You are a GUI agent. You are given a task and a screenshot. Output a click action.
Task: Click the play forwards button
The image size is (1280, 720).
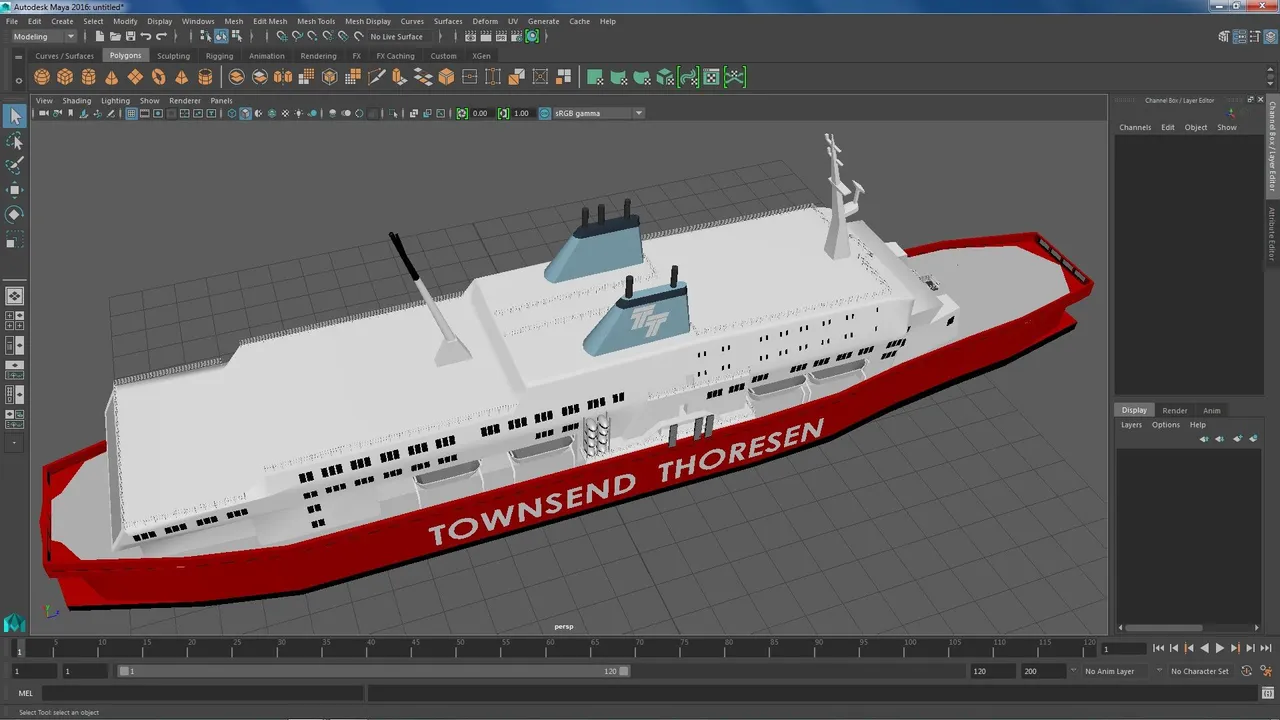[x=1220, y=648]
